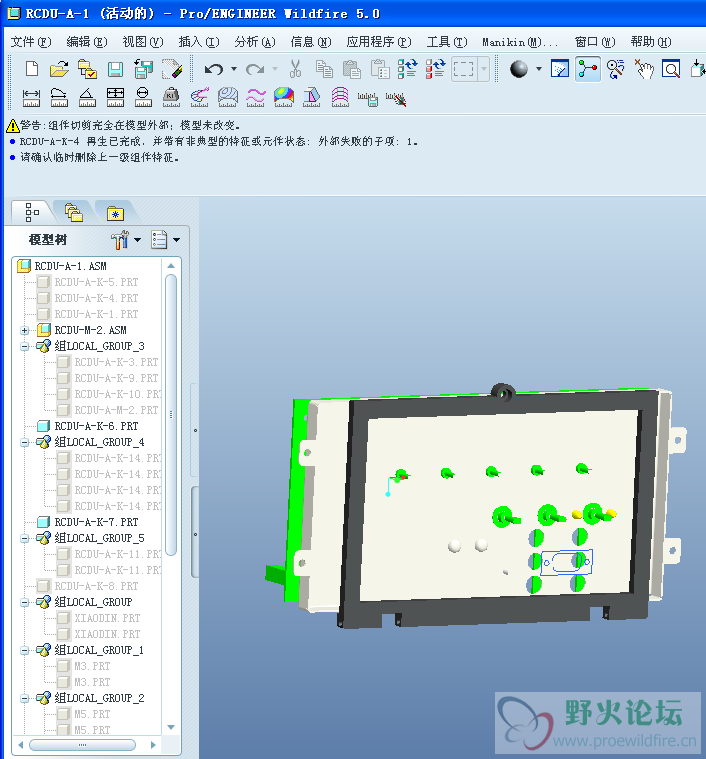Open the 编辑(E) menu
The width and height of the screenshot is (706, 759).
tap(87, 42)
